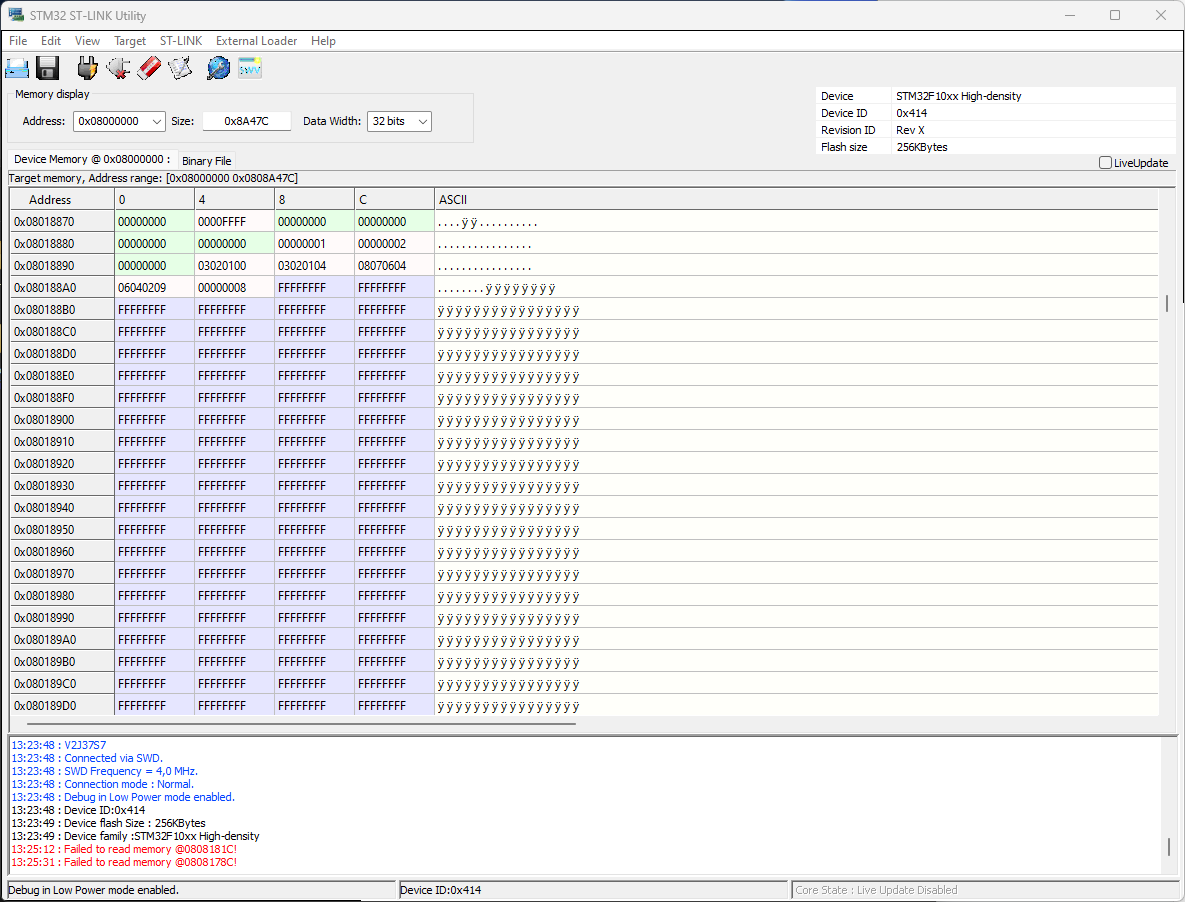Click cell 08070604 in row 0x08018890

click(394, 266)
